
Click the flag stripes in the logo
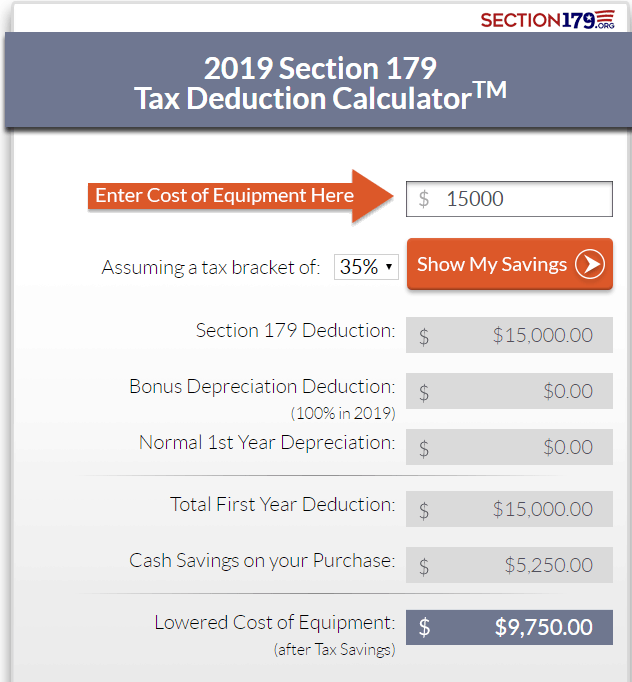pos(605,17)
